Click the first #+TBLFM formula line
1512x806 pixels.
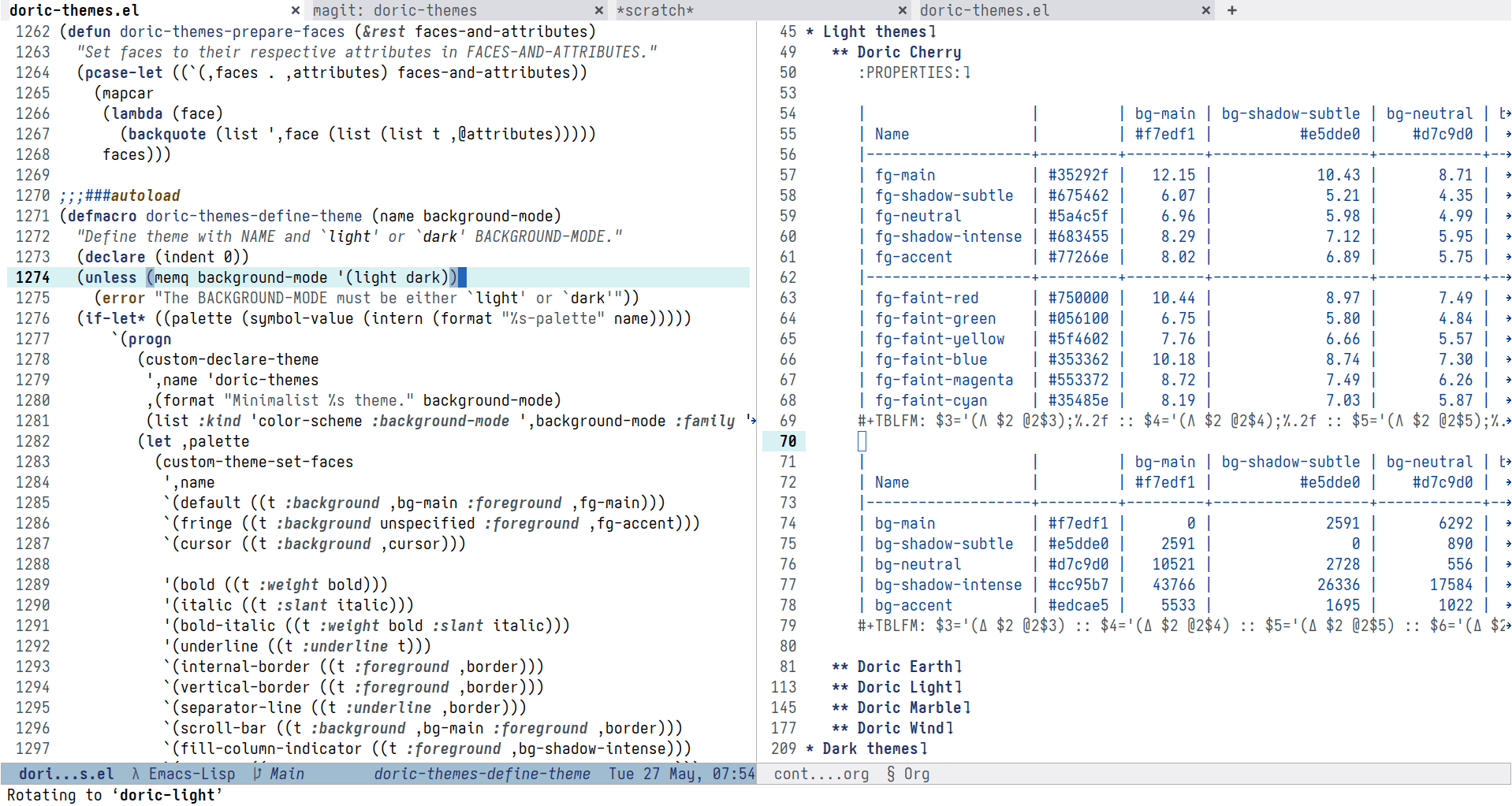(1181, 421)
